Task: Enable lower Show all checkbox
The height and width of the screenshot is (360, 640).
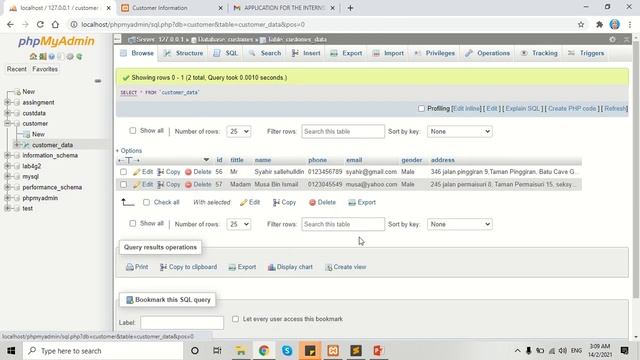Action: pos(133,223)
